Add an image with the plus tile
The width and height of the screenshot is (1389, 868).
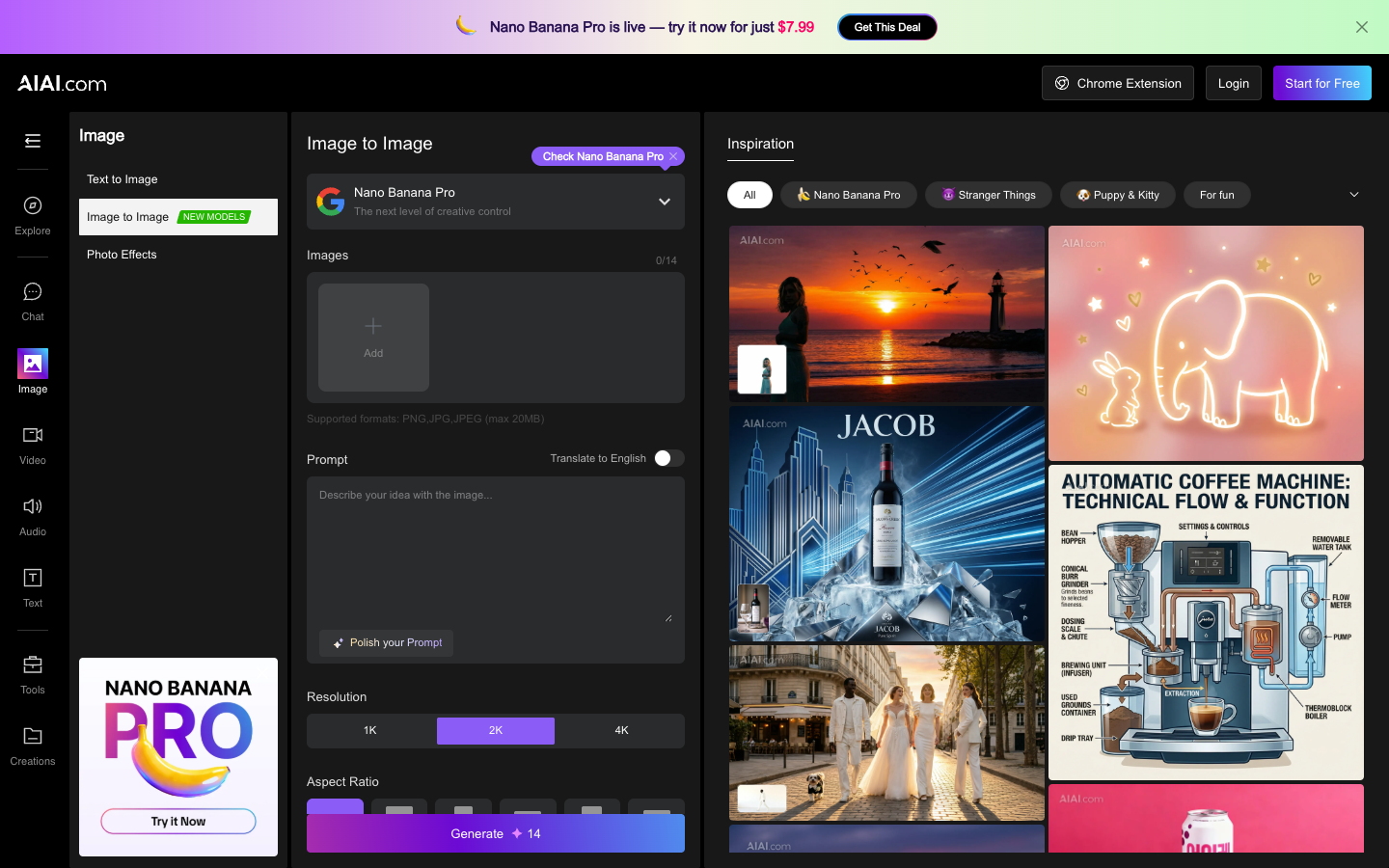(x=373, y=338)
